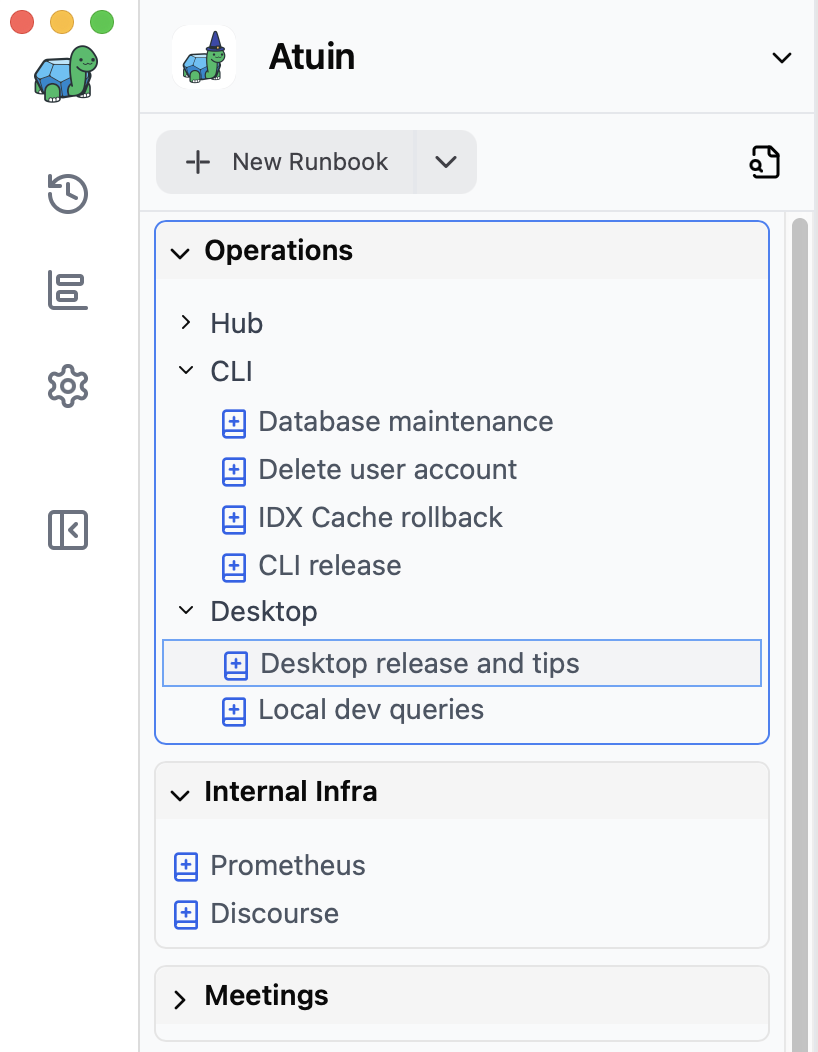818x1052 pixels.
Task: Expand the Meetings section
Action: (179, 999)
